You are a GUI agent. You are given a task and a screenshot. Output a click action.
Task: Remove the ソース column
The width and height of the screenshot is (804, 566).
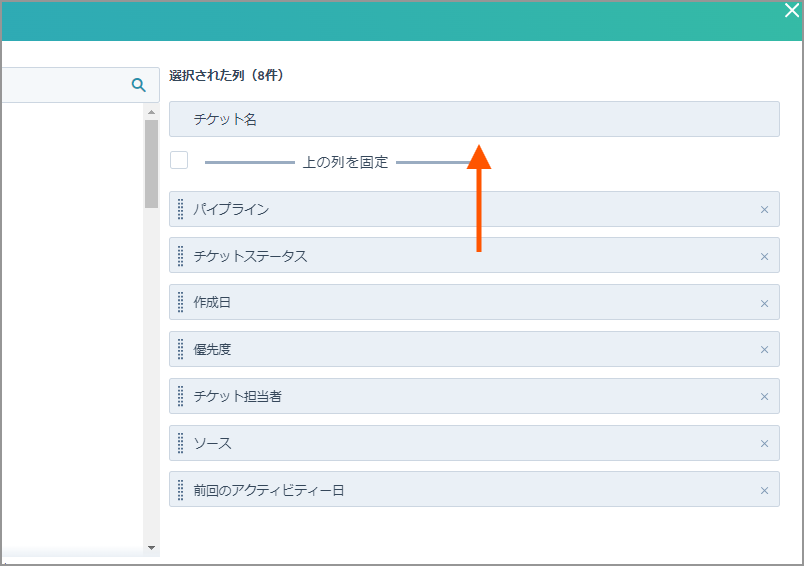tap(764, 443)
